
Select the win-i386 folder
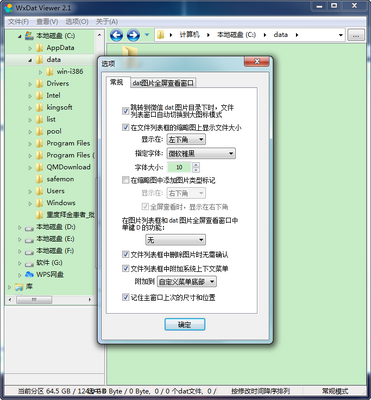point(70,71)
